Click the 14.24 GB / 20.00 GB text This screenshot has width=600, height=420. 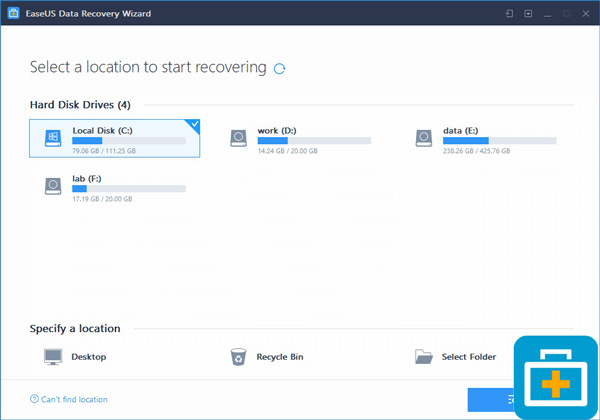(x=287, y=151)
